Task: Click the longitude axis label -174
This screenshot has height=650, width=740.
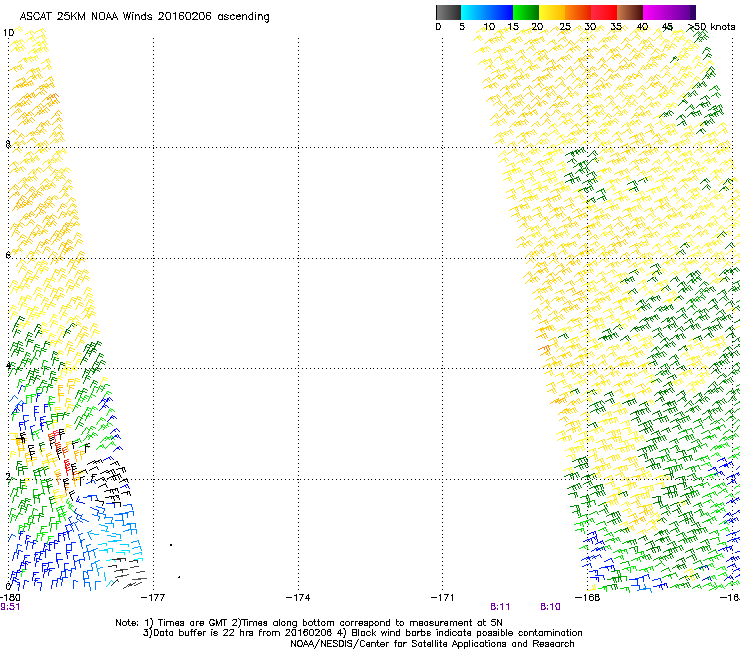Action: 298,598
